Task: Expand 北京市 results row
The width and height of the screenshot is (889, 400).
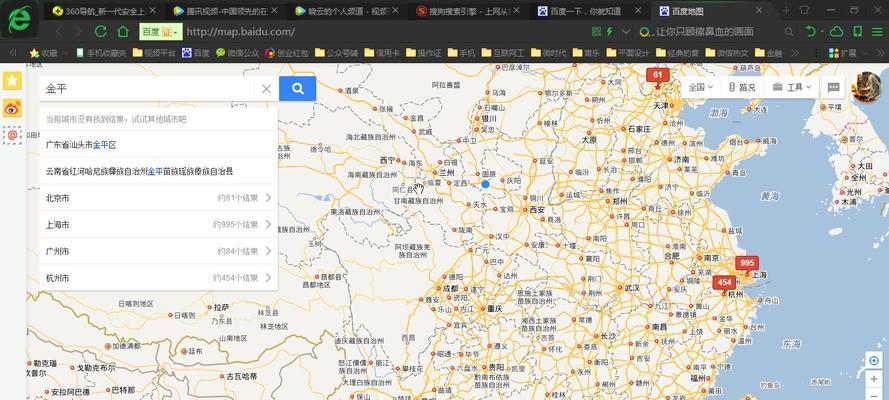Action: (x=159, y=198)
